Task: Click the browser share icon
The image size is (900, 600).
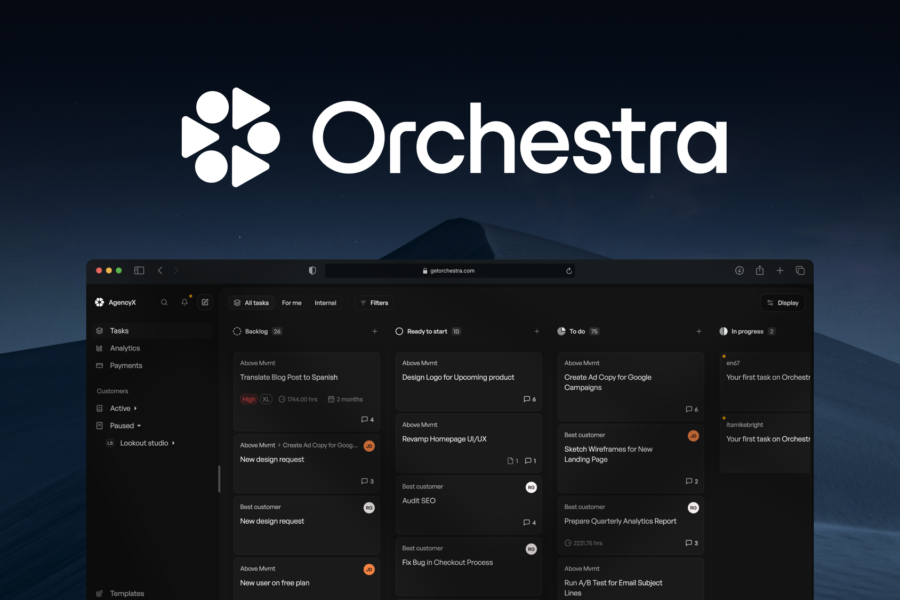Action: click(759, 270)
